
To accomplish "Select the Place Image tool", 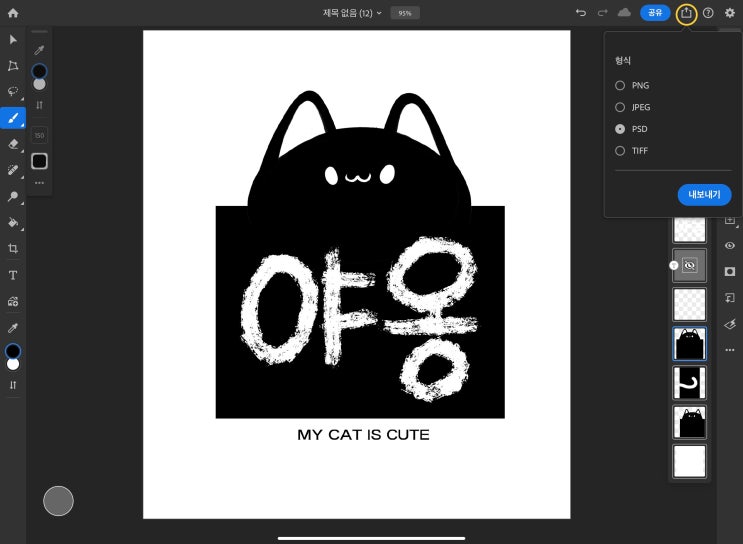I will pyautogui.click(x=13, y=301).
